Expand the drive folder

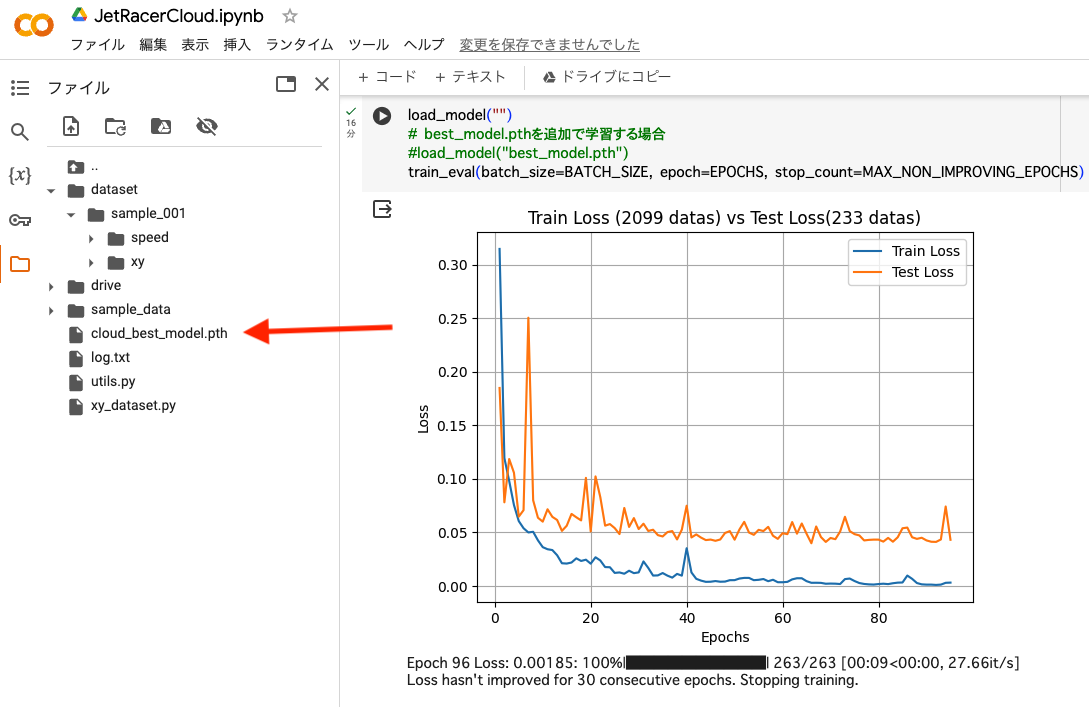pyautogui.click(x=51, y=286)
